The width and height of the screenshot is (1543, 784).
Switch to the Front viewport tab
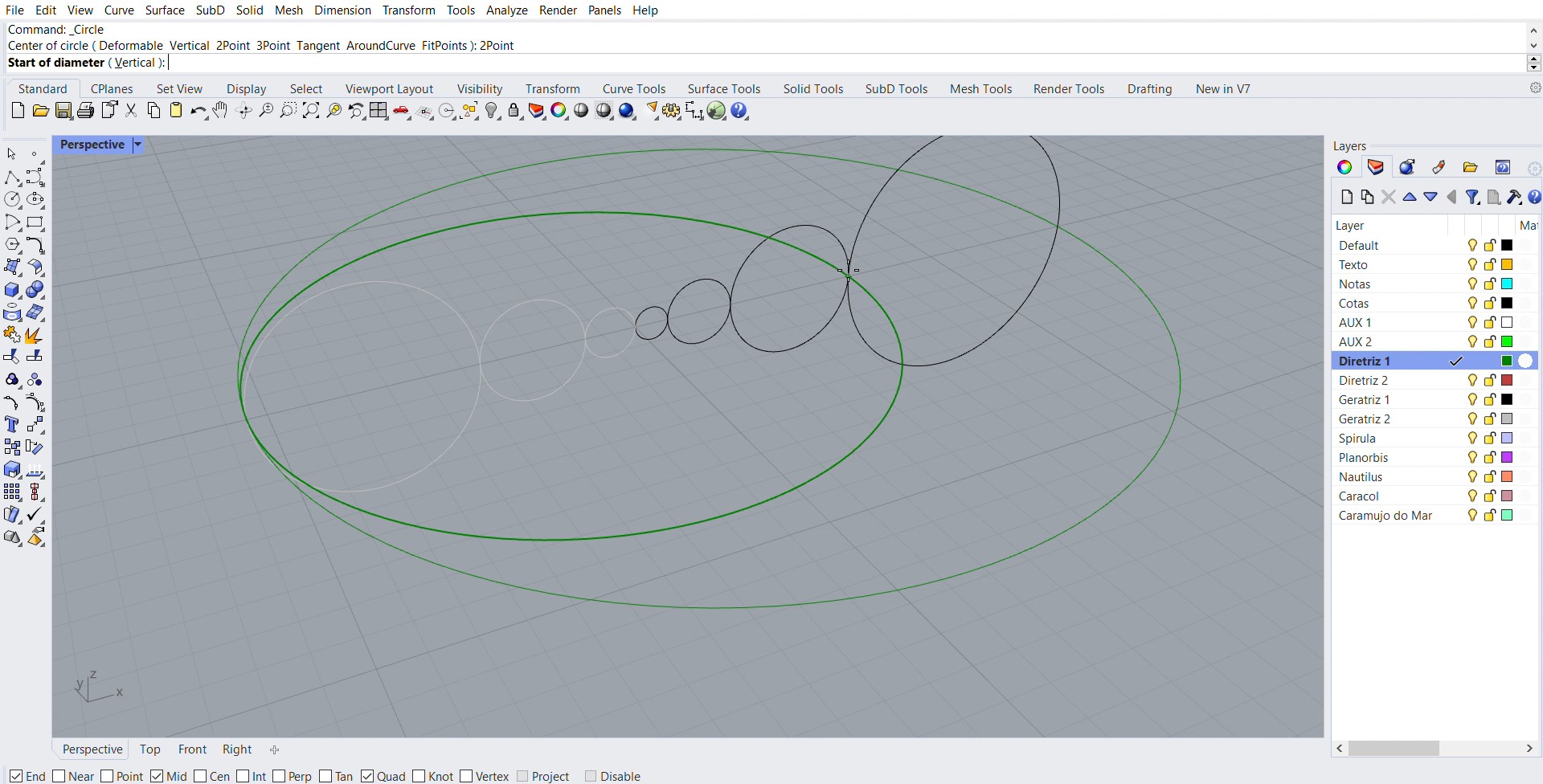pos(193,749)
